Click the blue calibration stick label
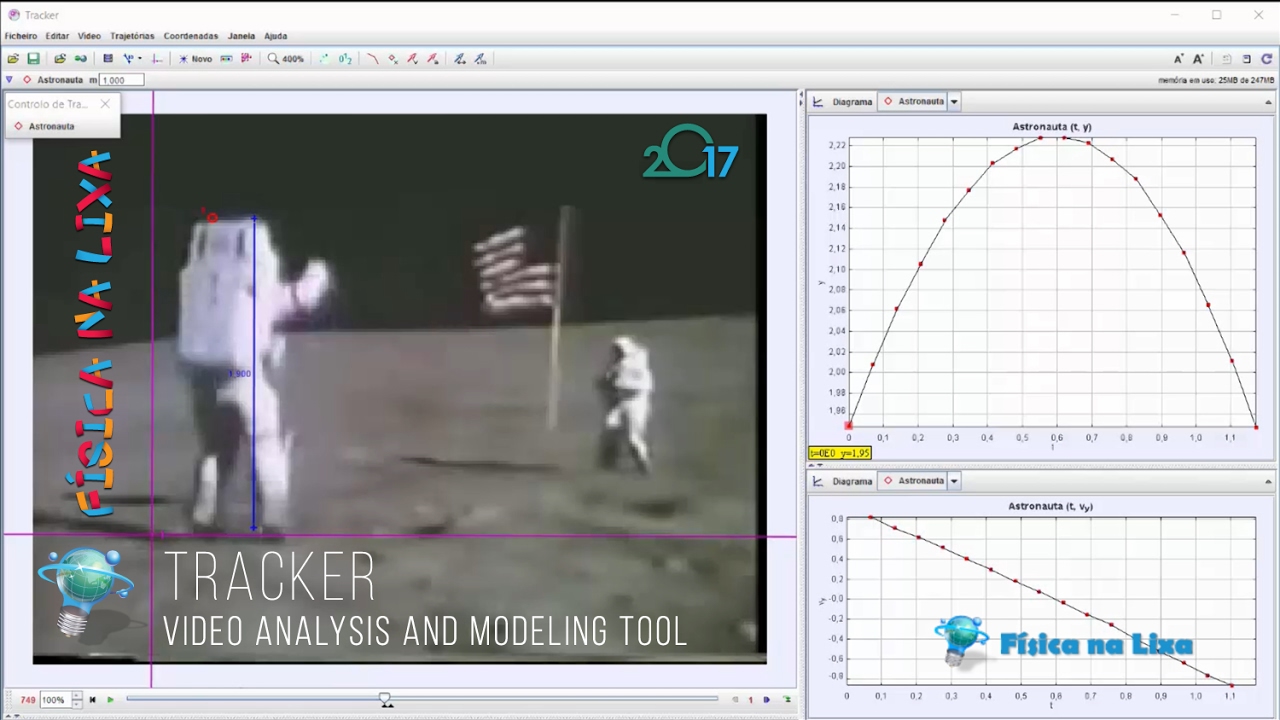The image size is (1280, 720). pyautogui.click(x=241, y=374)
